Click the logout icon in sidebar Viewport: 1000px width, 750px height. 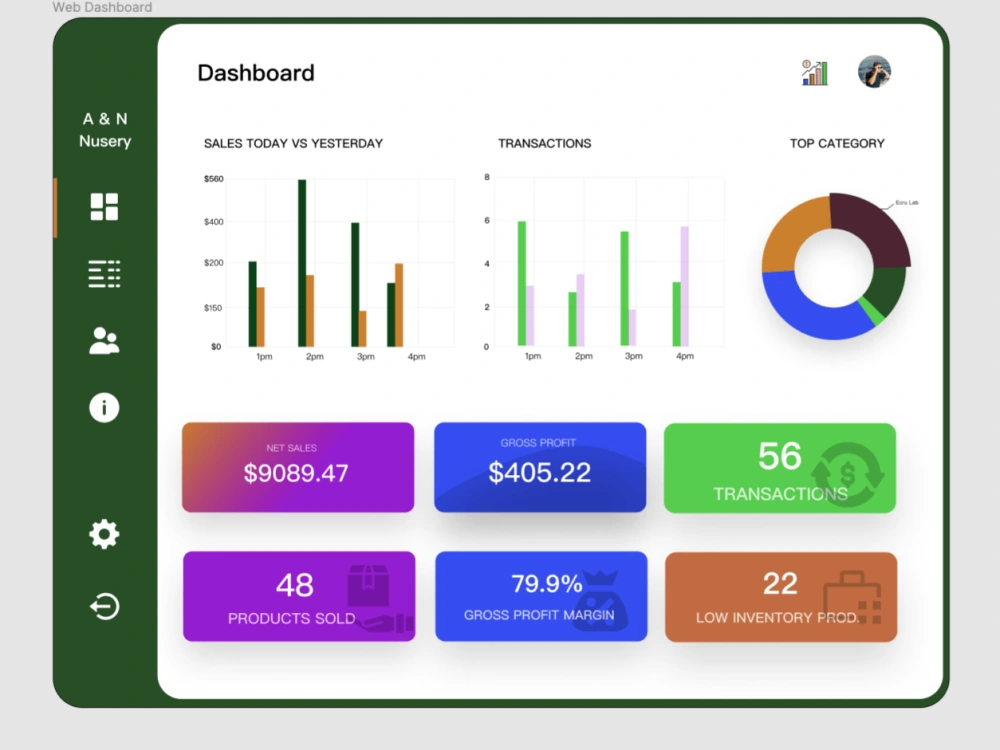104,606
